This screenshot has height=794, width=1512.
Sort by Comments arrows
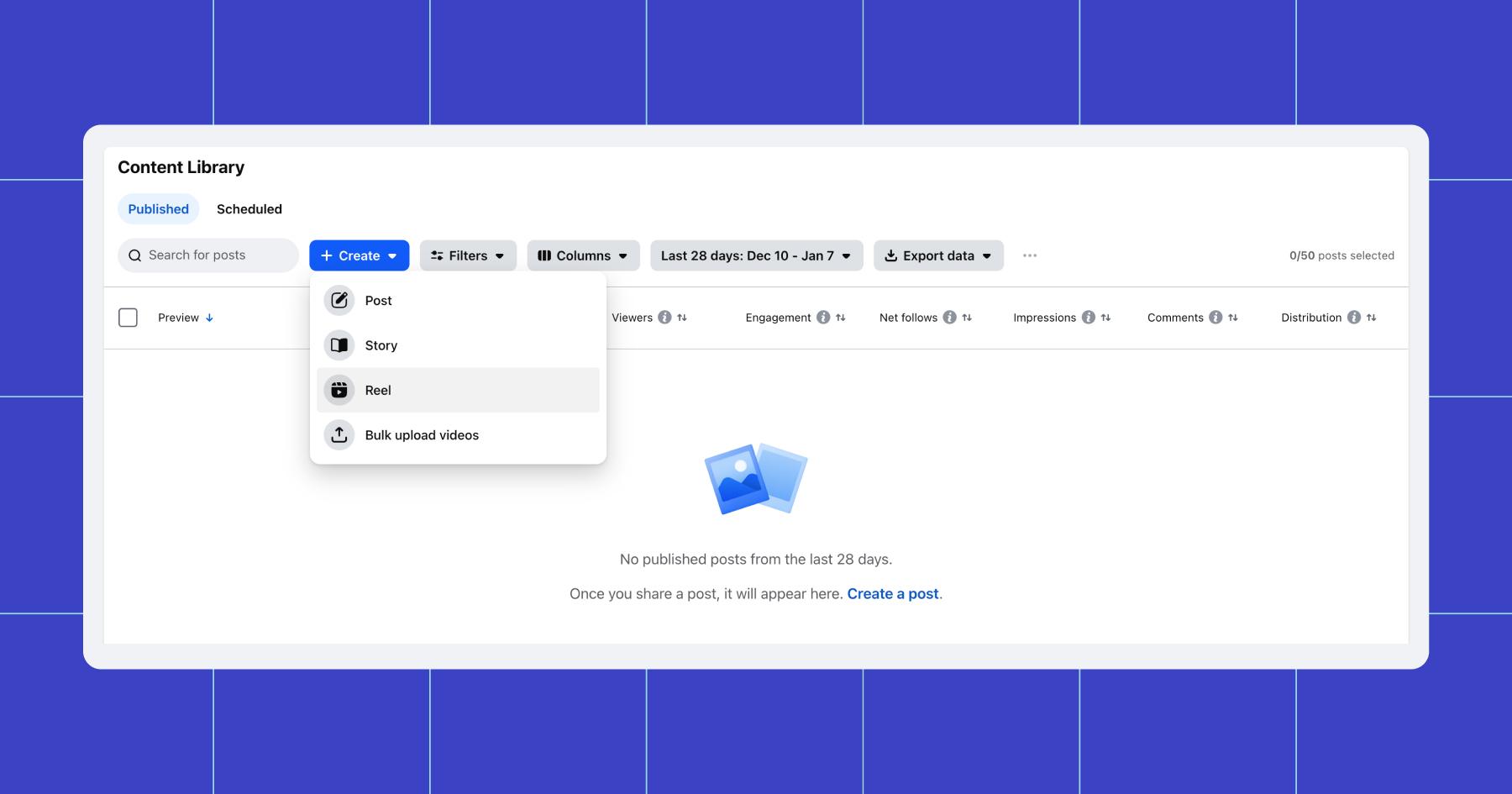(1233, 318)
